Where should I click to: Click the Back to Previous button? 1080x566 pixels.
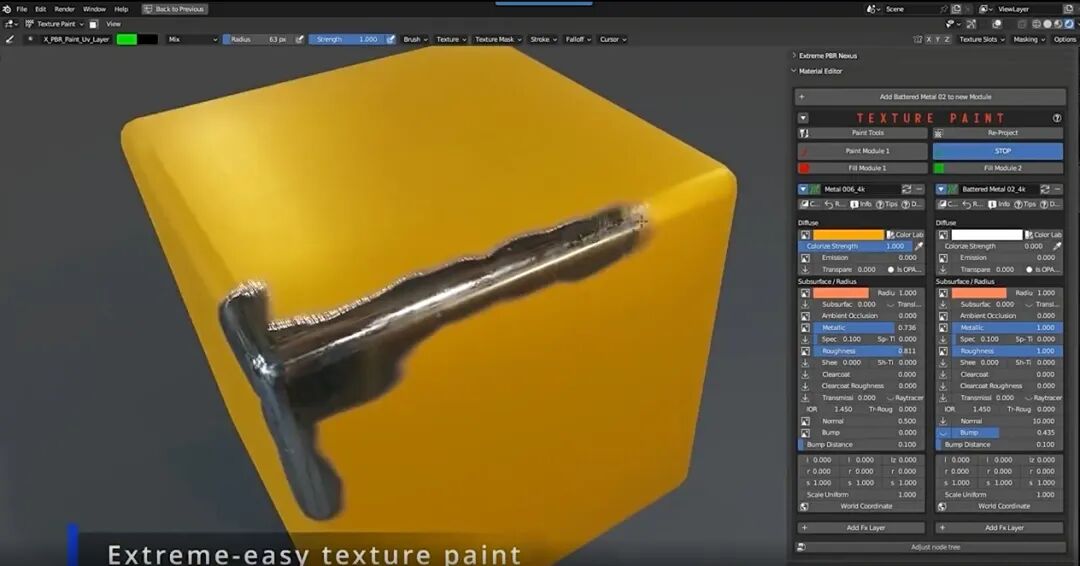tap(174, 9)
